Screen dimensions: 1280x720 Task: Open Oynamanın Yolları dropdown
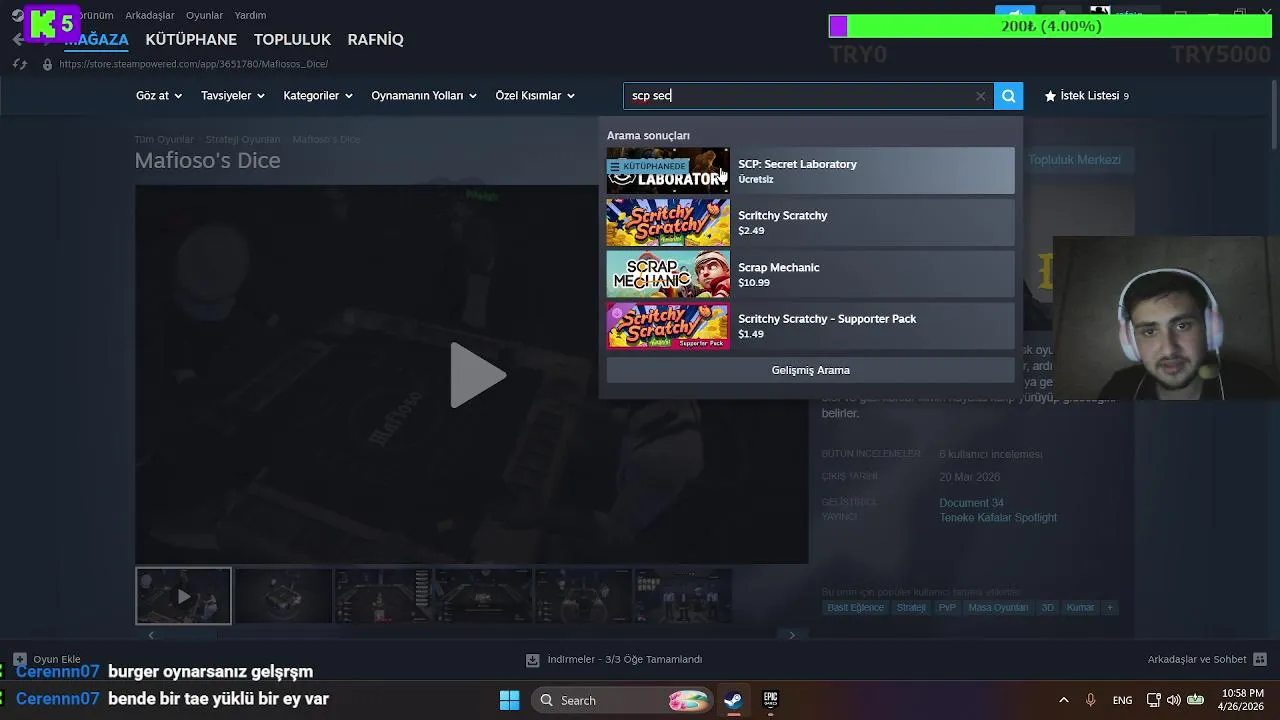click(x=424, y=96)
